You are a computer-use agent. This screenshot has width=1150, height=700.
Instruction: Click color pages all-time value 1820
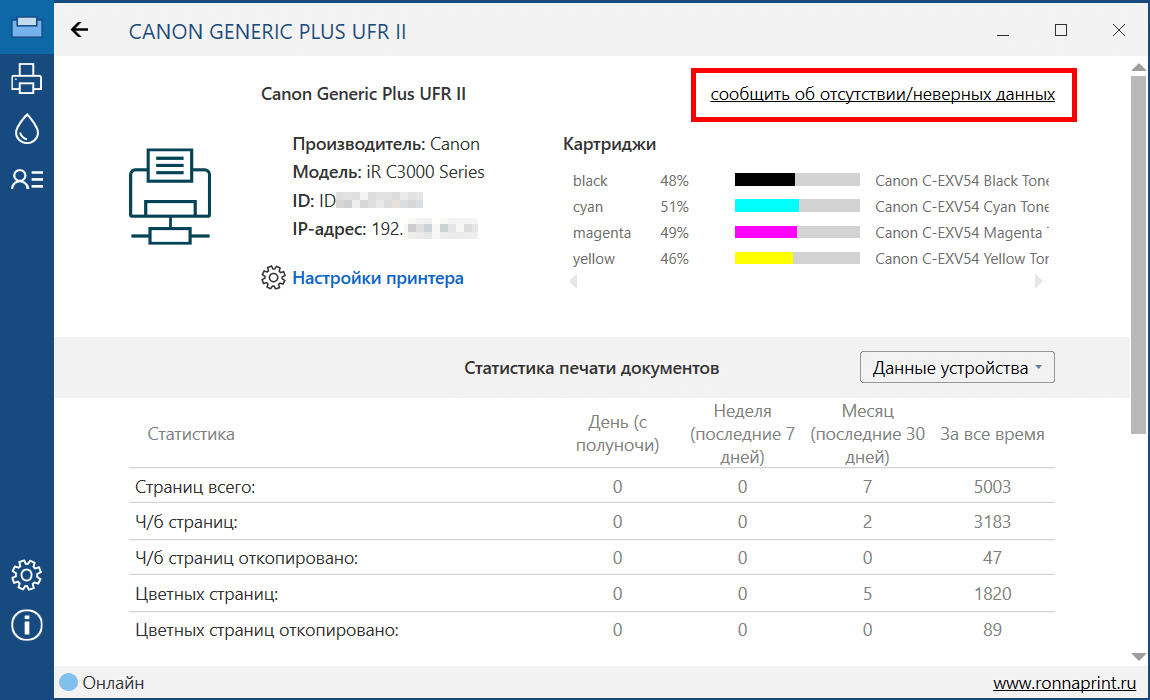pyautogui.click(x=992, y=594)
